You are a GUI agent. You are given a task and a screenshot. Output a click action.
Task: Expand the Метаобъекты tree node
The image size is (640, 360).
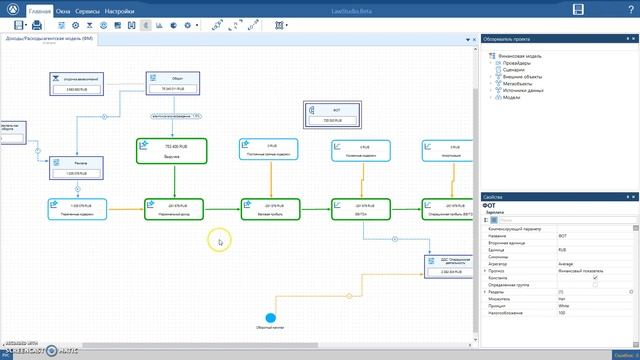tap(491, 84)
